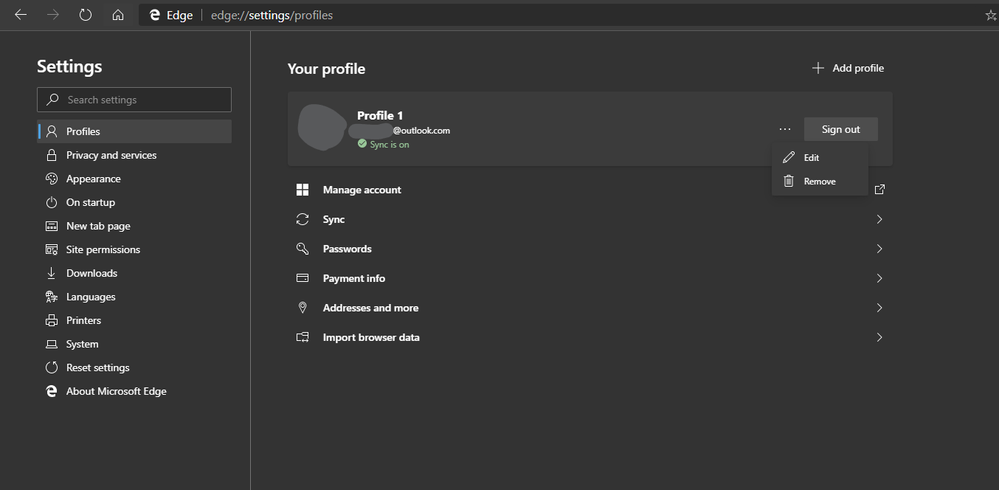Click the Profile 1 name text

pyautogui.click(x=380, y=115)
